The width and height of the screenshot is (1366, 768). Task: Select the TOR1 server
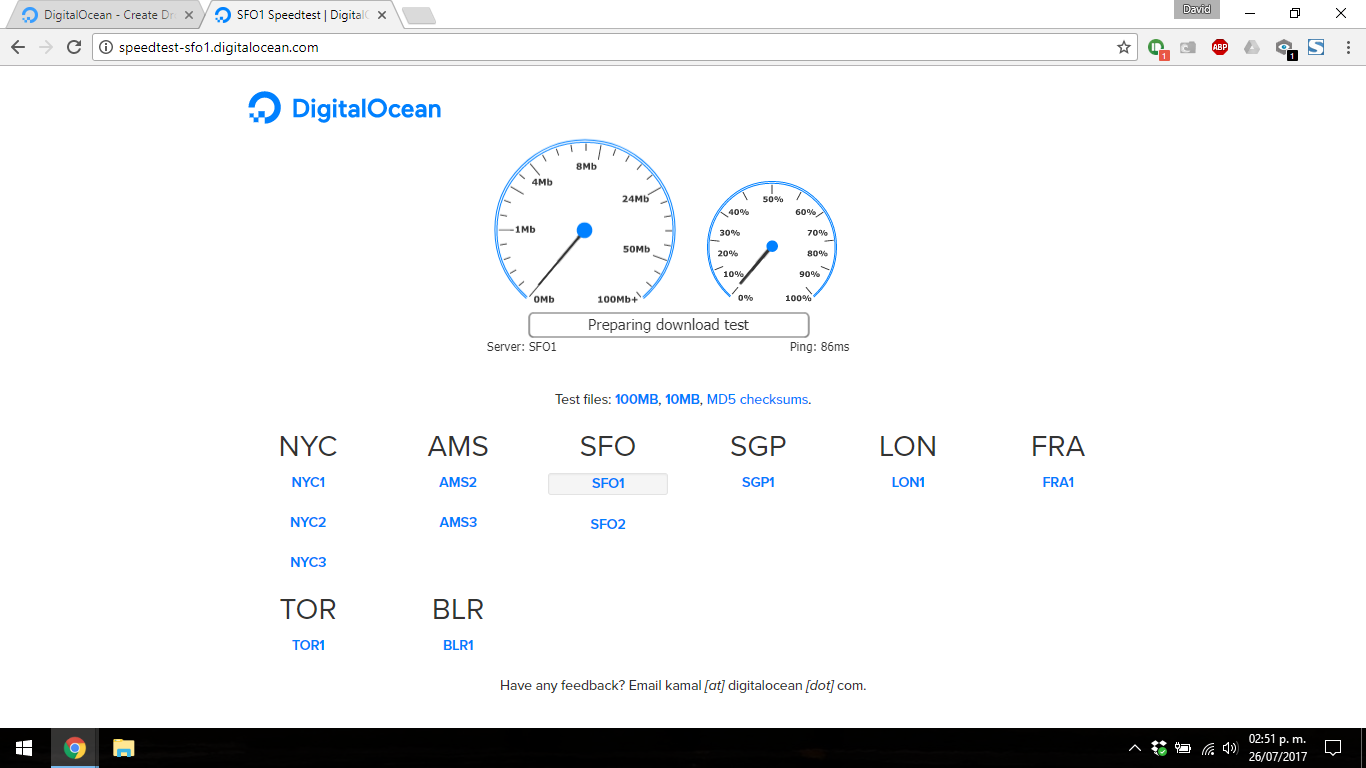(308, 645)
